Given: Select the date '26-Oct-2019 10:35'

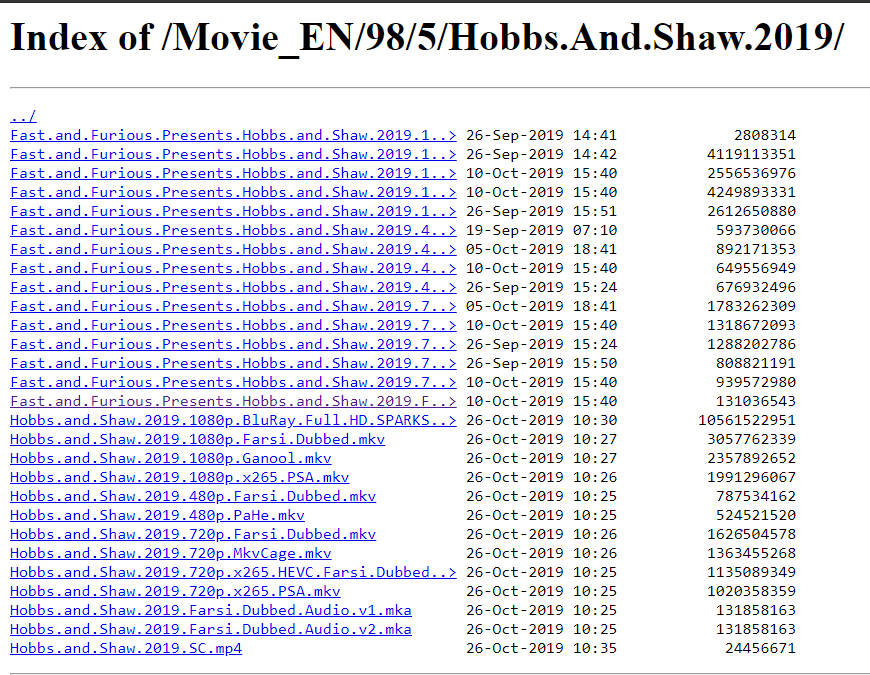Looking at the screenshot, I should [542, 648].
